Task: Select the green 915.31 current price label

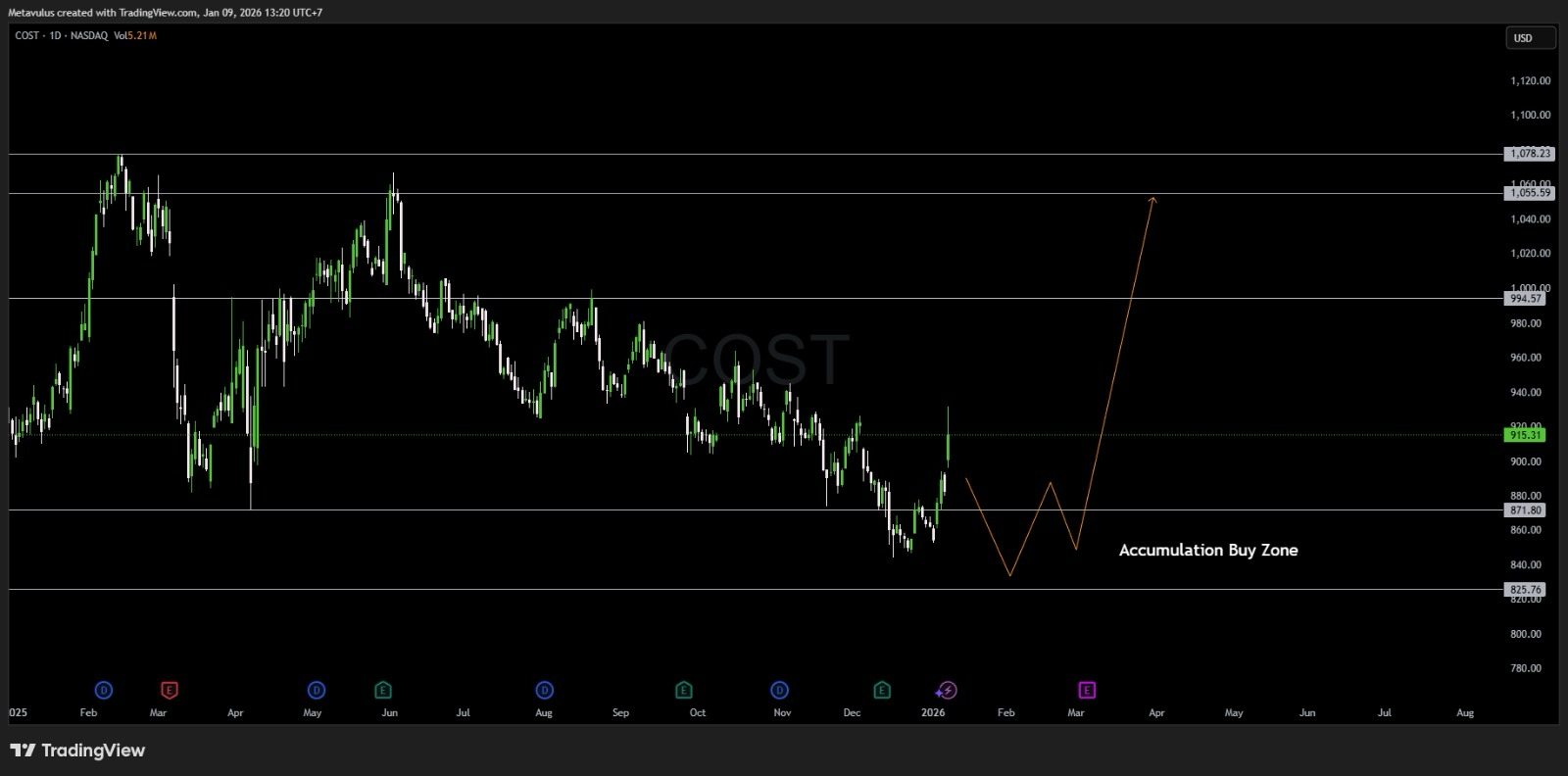Action: [1526, 435]
